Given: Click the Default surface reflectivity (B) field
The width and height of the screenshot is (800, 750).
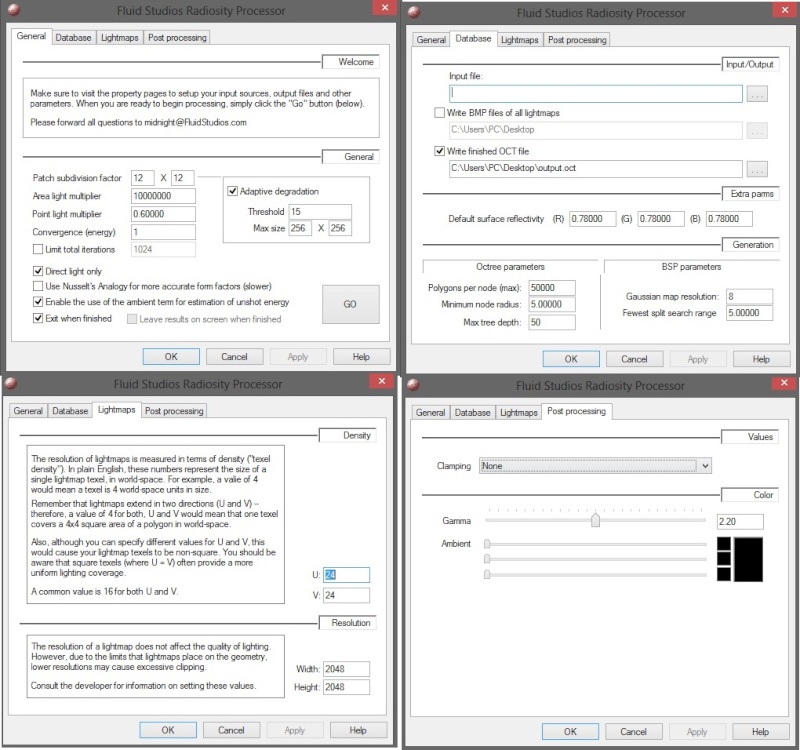Looking at the screenshot, I should click(x=730, y=219).
